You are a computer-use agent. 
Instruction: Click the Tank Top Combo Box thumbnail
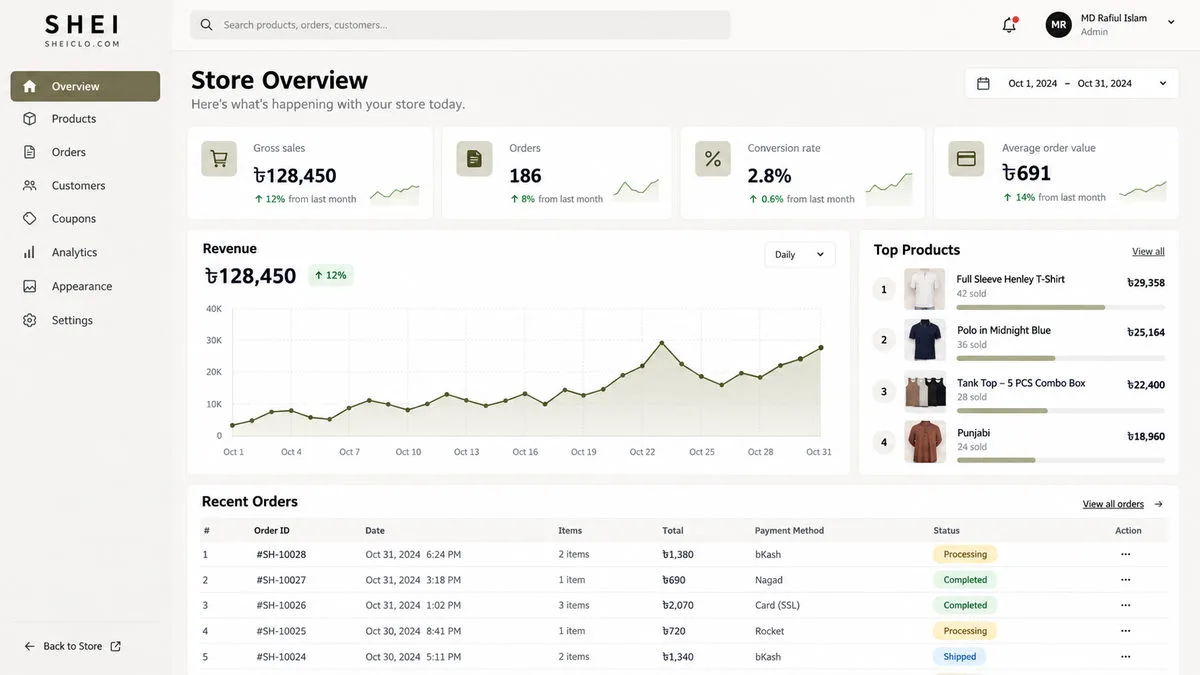click(925, 391)
